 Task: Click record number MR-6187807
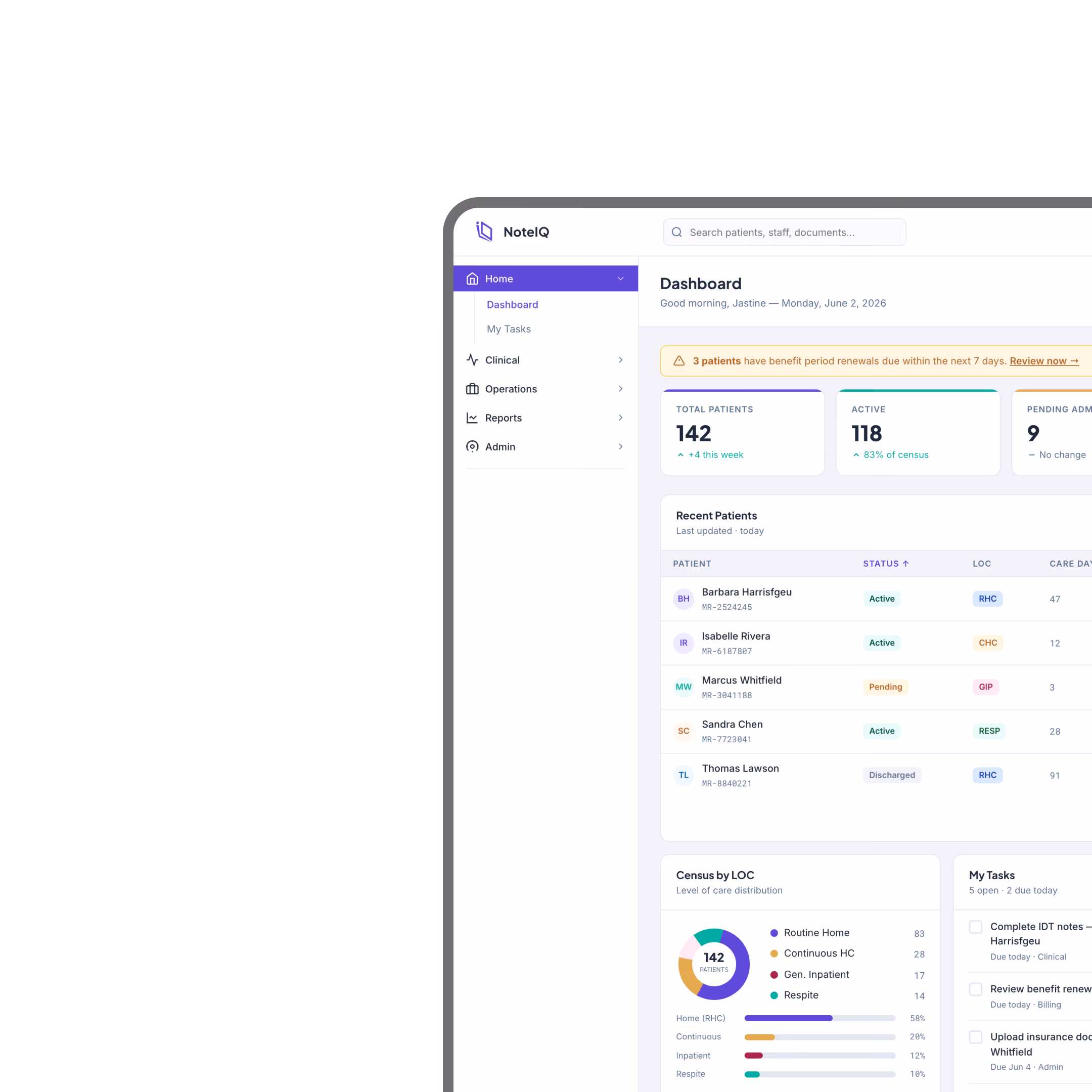(x=727, y=651)
